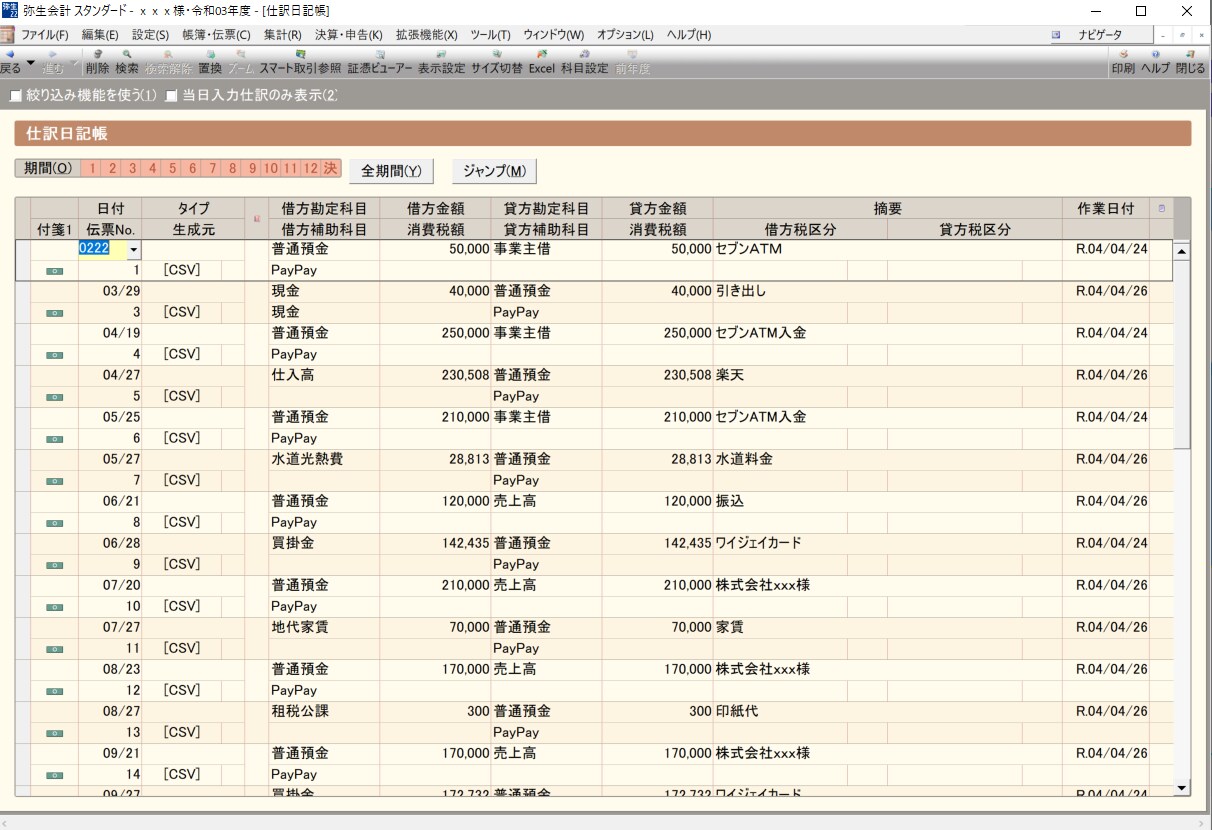Click the 全期間(Y) button

(x=391, y=171)
